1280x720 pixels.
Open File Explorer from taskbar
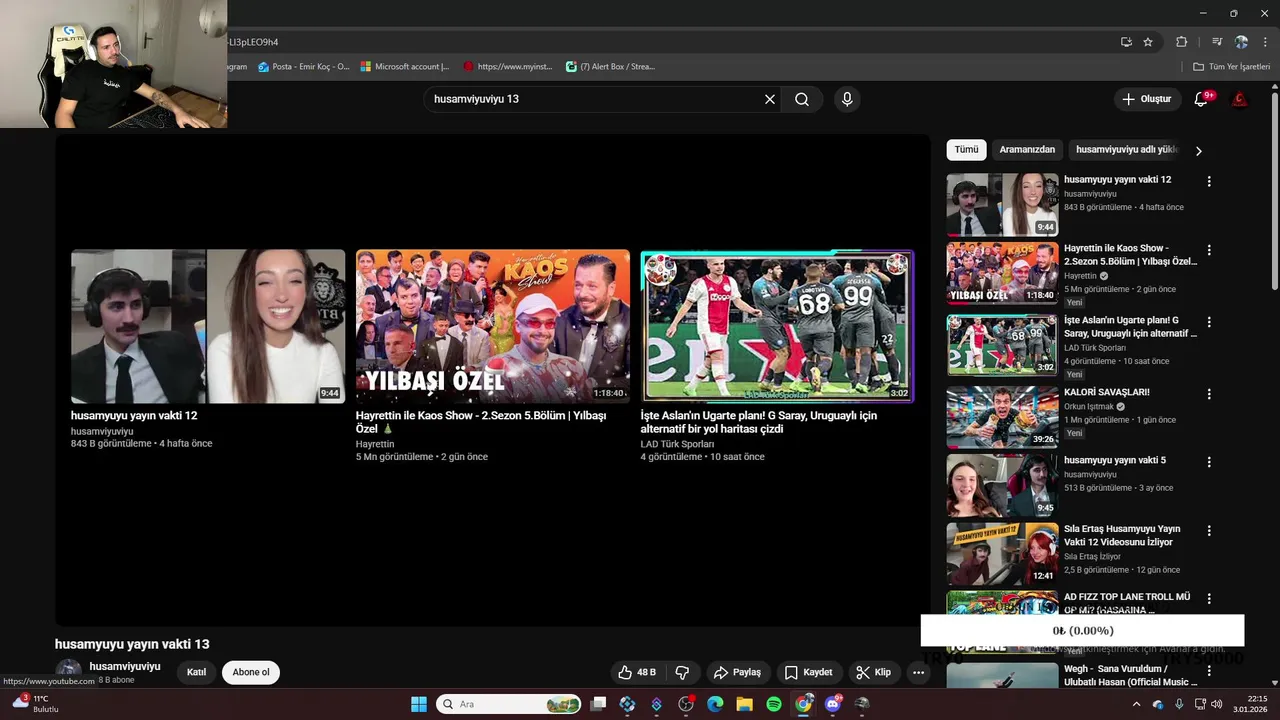coord(744,704)
